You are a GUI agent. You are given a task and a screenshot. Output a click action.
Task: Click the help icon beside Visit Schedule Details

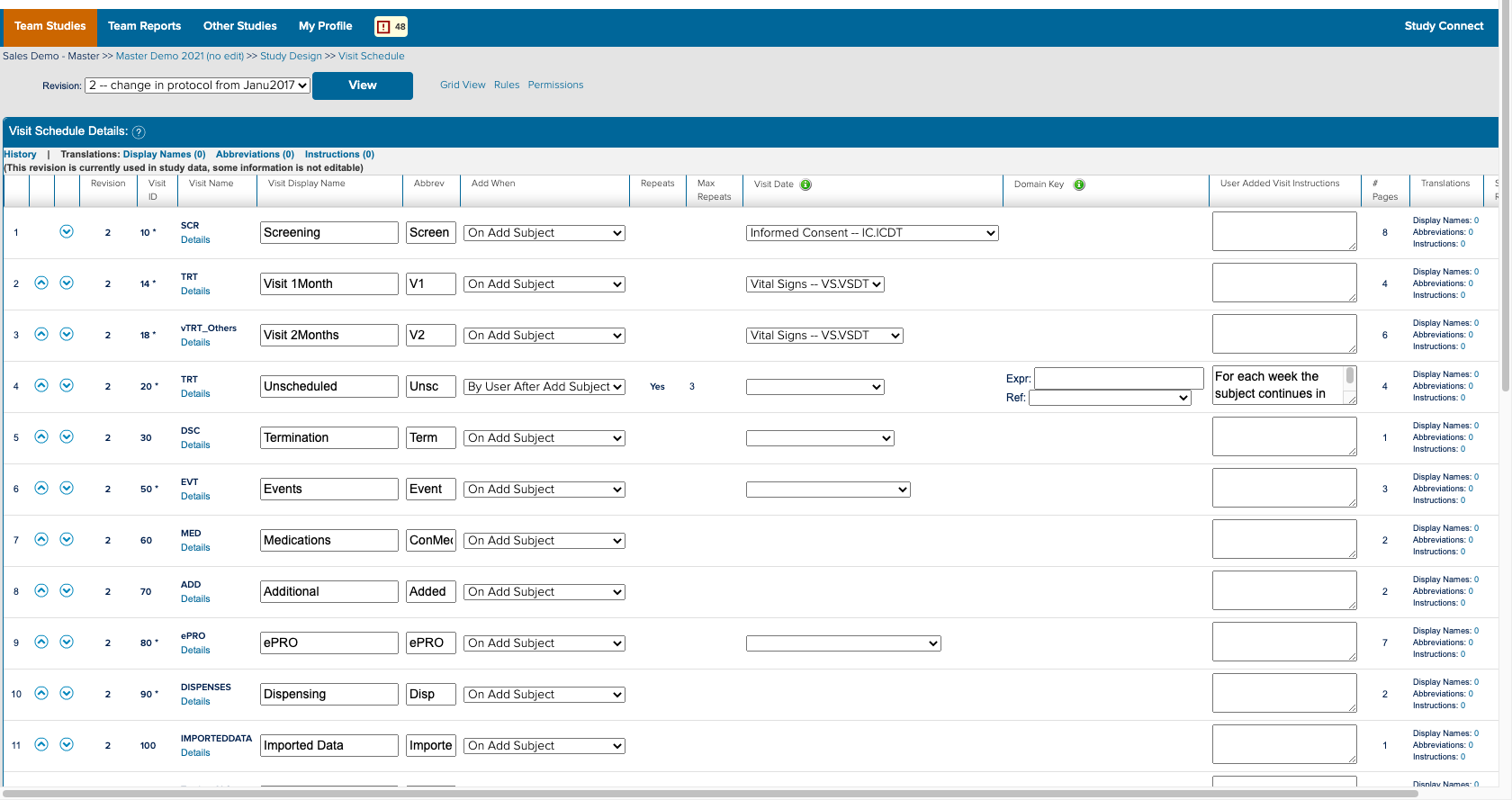pos(139,132)
